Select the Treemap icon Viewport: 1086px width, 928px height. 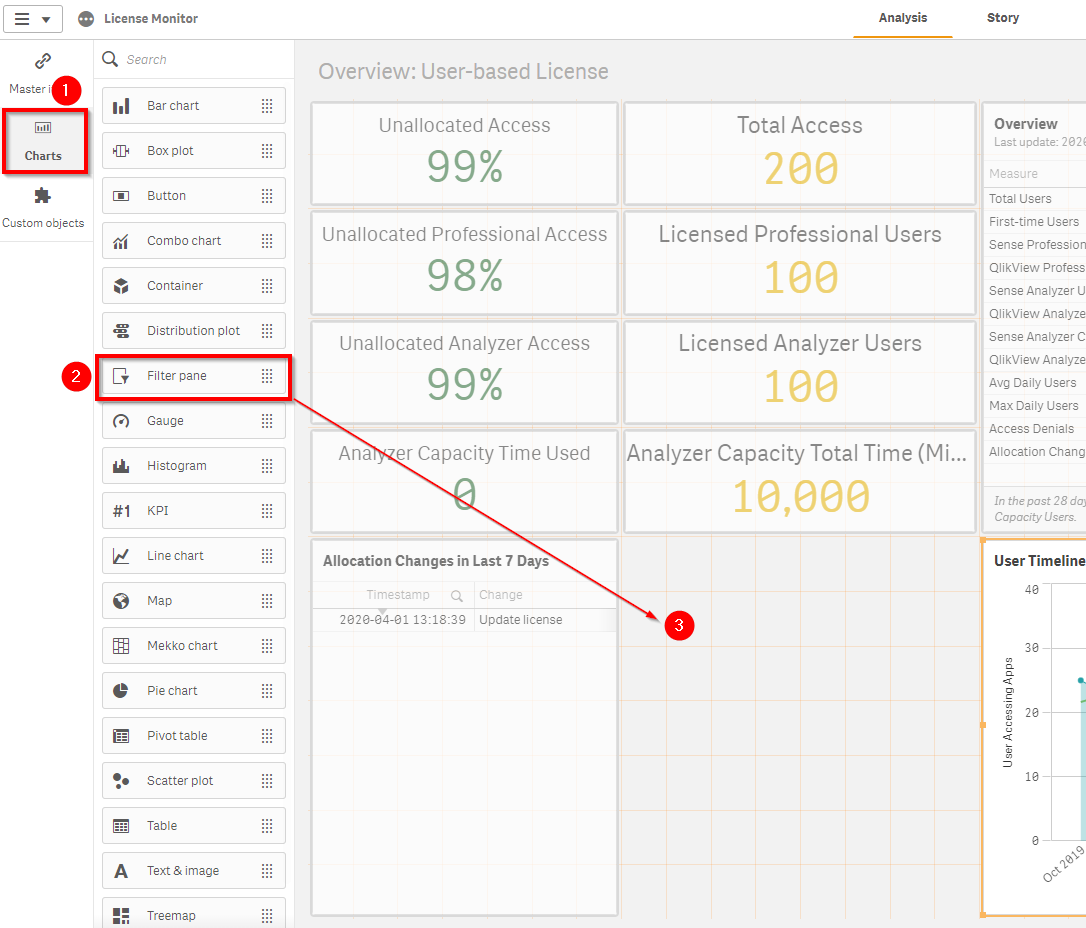(x=121, y=913)
